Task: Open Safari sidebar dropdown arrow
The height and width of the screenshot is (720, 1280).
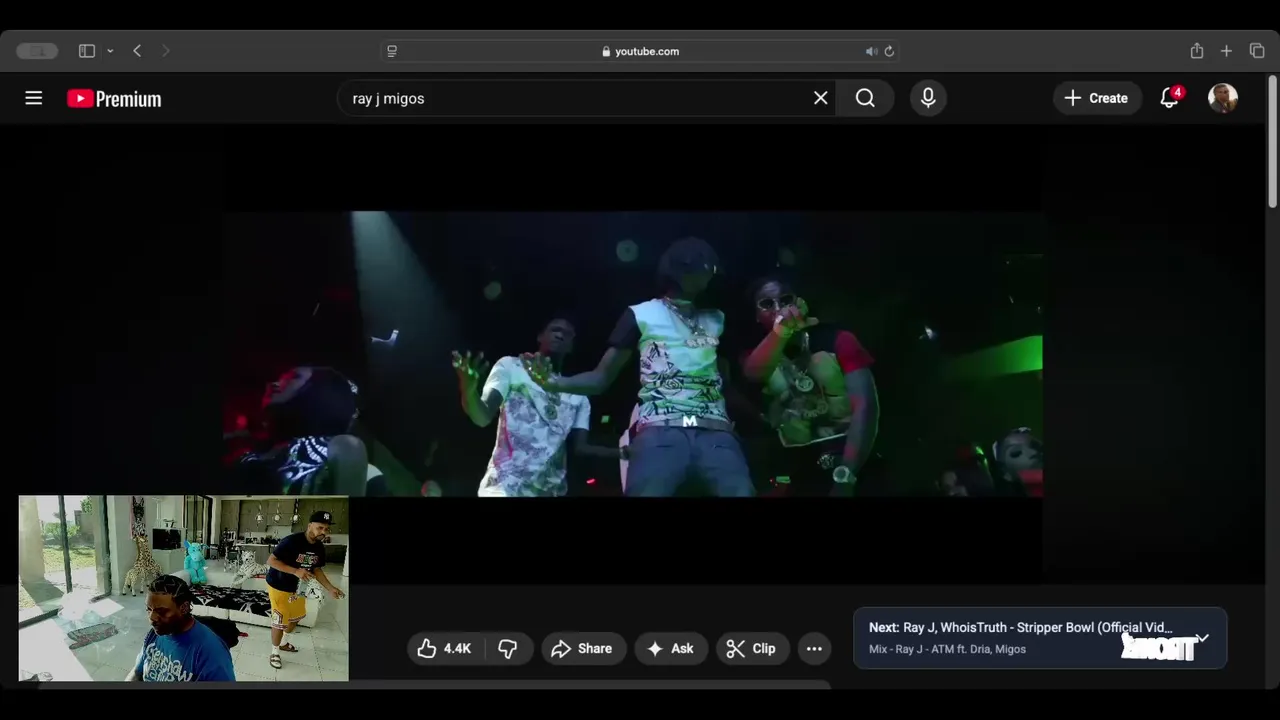Action: [110, 51]
